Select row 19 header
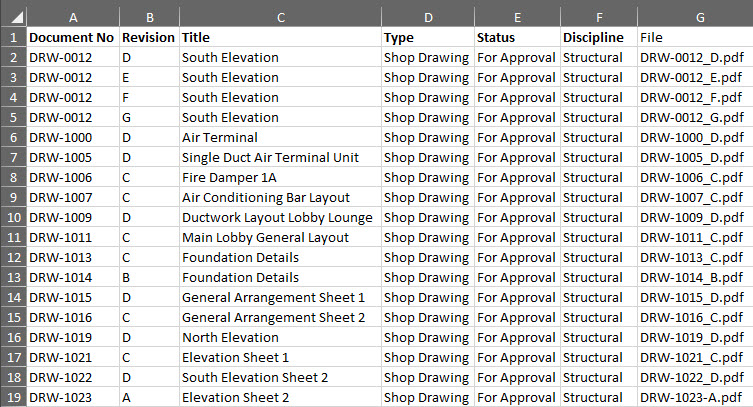The width and height of the screenshot is (753, 407). 13,397
